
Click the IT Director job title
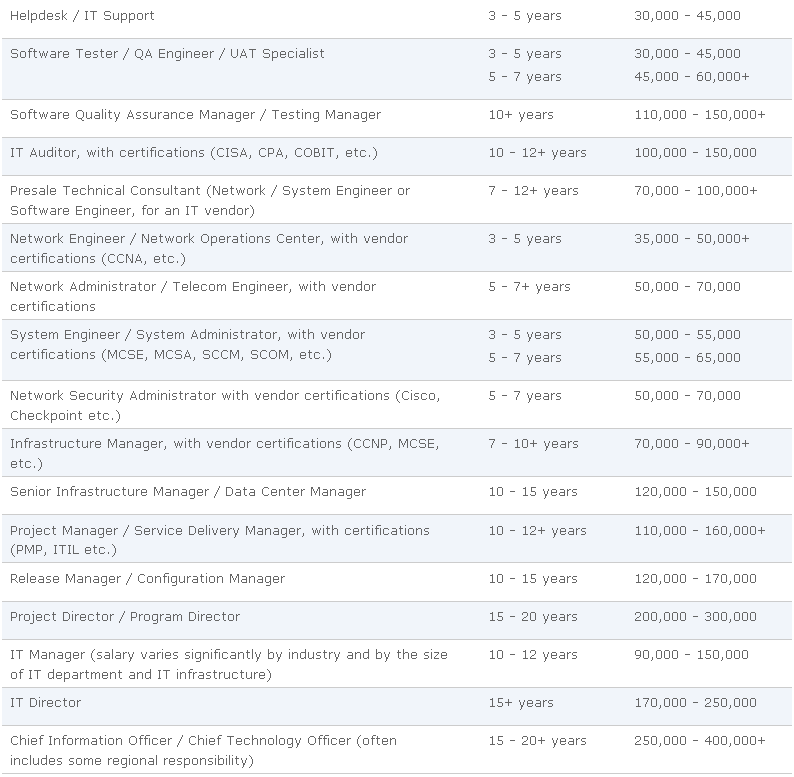click(x=46, y=703)
